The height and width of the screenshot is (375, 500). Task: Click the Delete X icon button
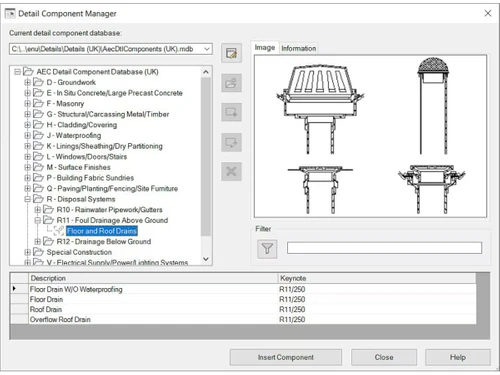tap(231, 171)
